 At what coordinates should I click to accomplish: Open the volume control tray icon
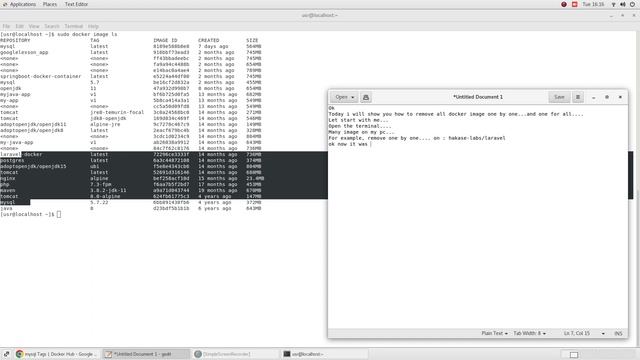(623, 4)
